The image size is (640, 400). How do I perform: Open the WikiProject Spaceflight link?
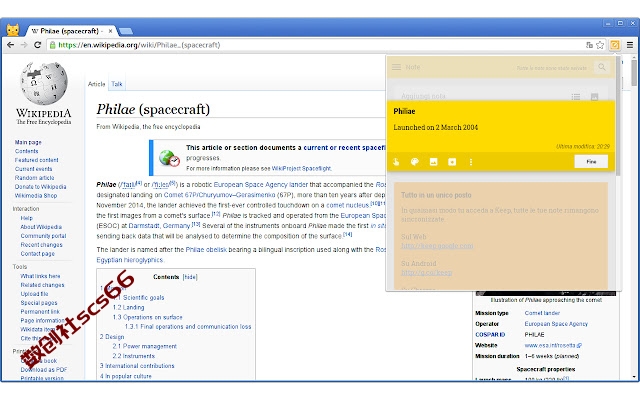pos(301,168)
